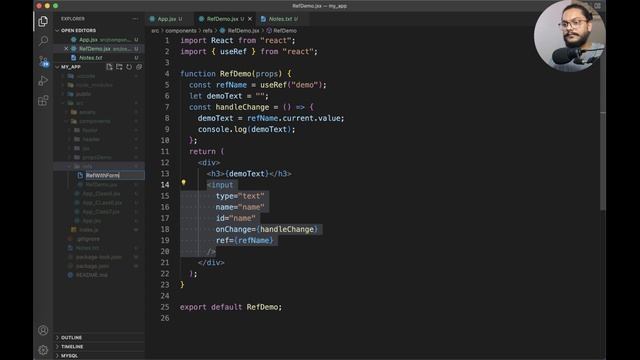The width and height of the screenshot is (640, 360).
Task: Open the Manage gear icon
Action: [x=43, y=350]
